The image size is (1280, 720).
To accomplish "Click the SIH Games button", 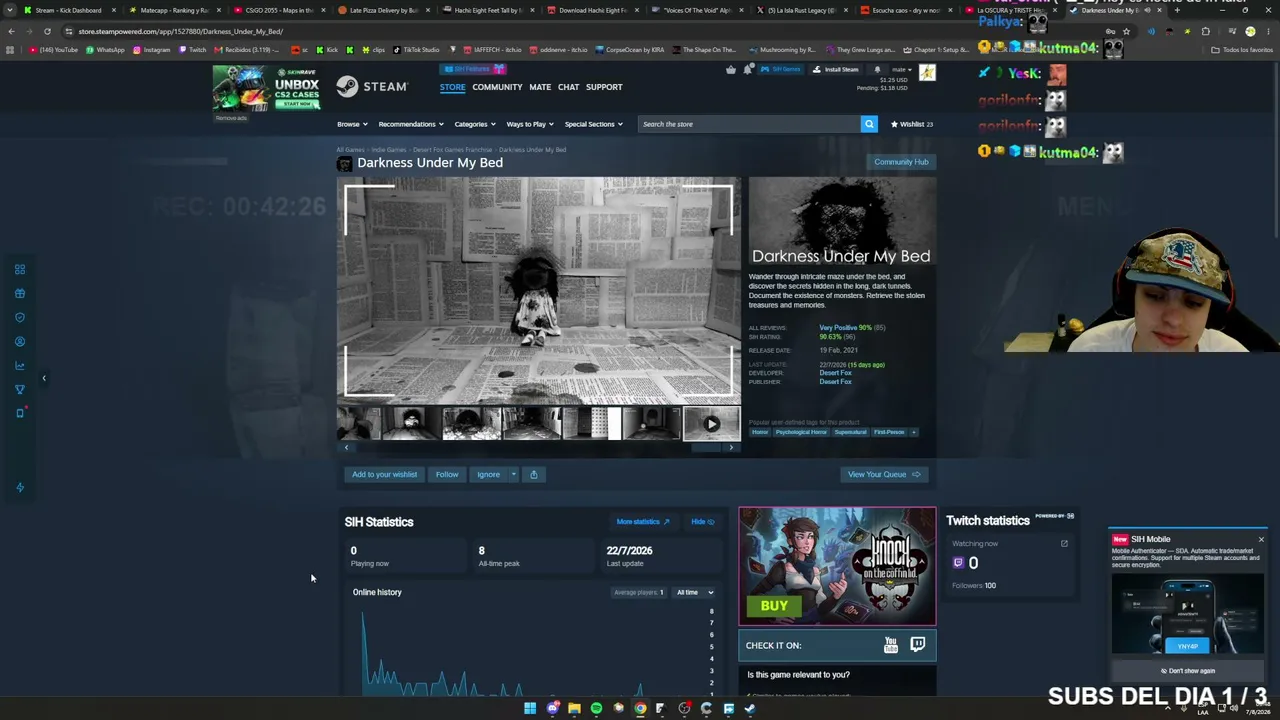I will (x=781, y=69).
